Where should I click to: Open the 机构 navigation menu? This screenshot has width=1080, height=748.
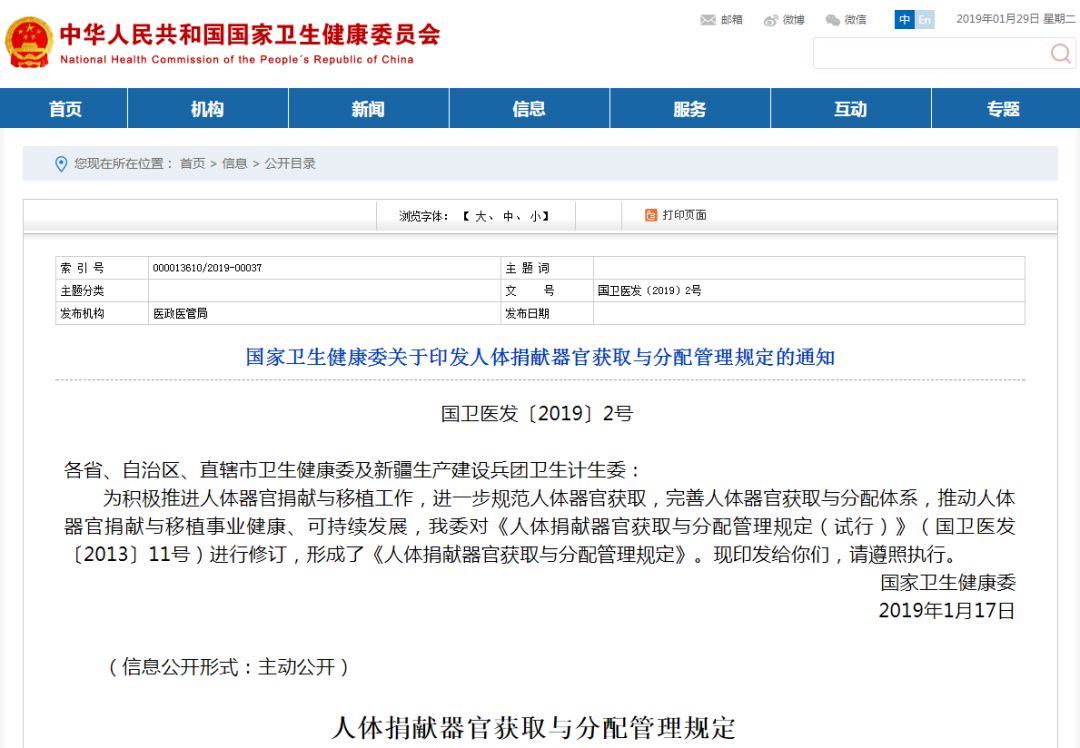pos(207,108)
